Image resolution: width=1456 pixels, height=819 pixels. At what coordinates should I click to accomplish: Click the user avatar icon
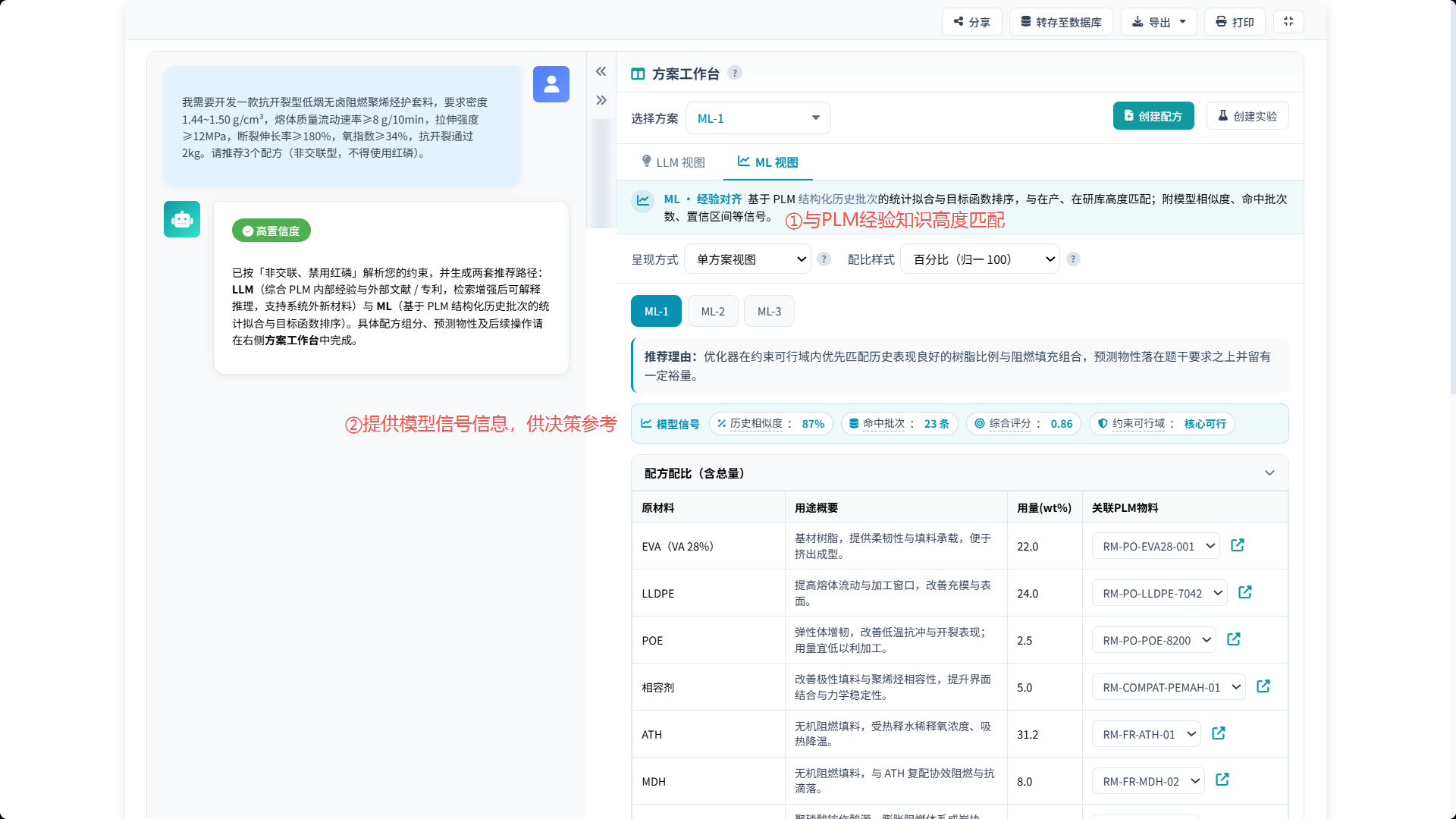point(551,84)
